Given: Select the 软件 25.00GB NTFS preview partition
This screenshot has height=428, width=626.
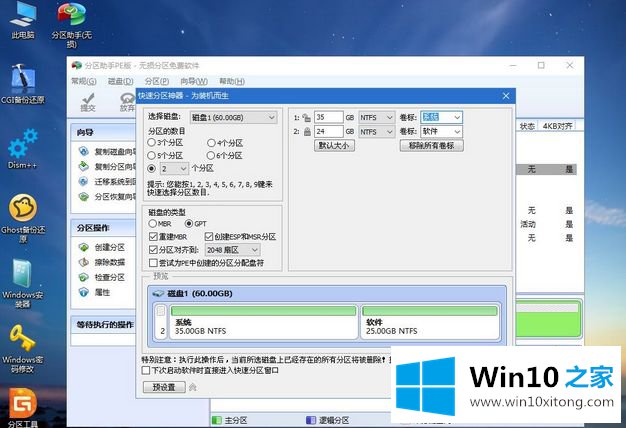Looking at the screenshot, I should click(x=430, y=322).
